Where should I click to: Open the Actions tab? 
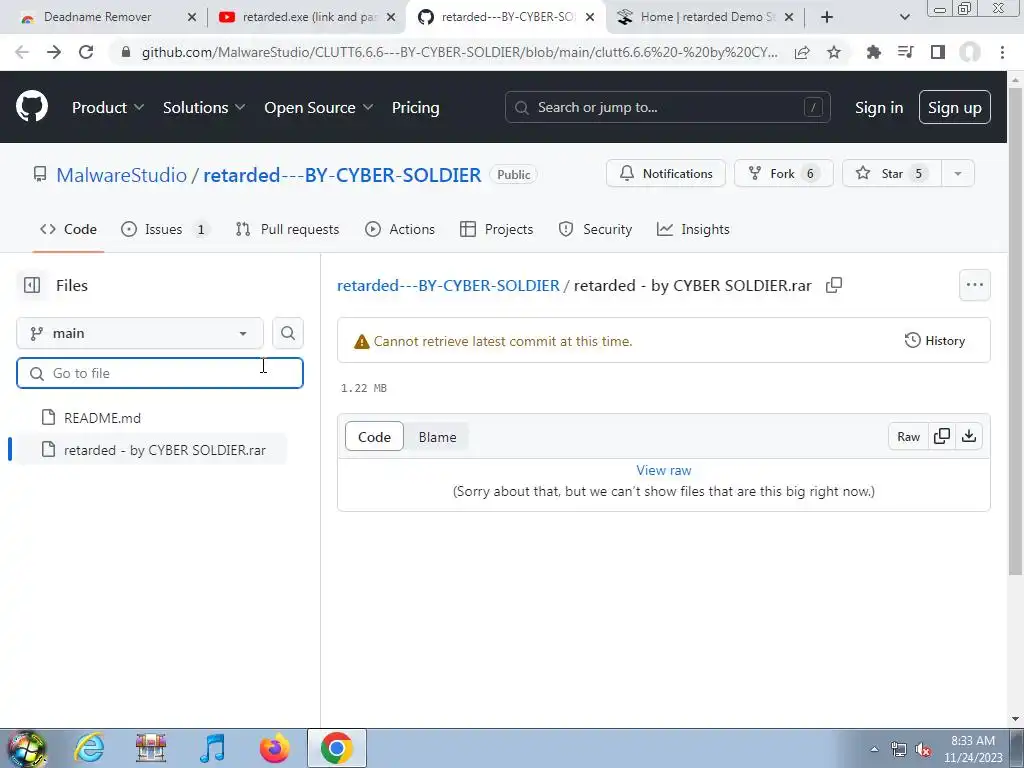pos(400,229)
